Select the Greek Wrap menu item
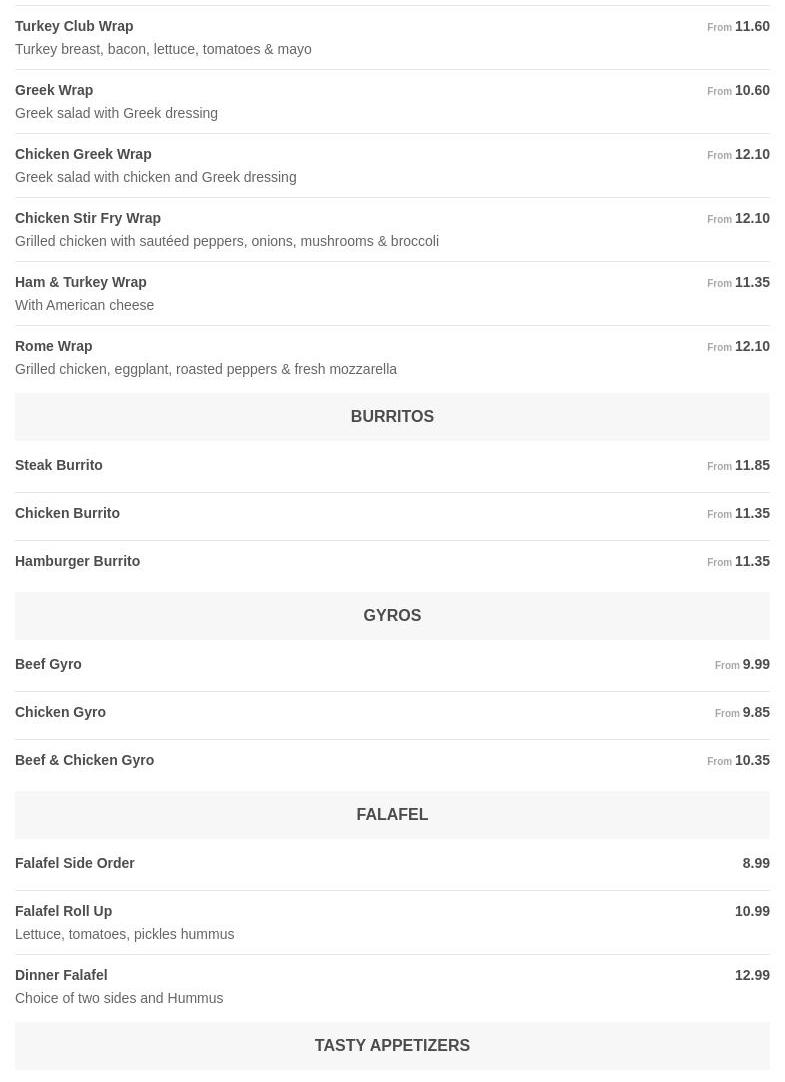Image resolution: width=785 pixels, height=1082 pixels. tap(54, 90)
